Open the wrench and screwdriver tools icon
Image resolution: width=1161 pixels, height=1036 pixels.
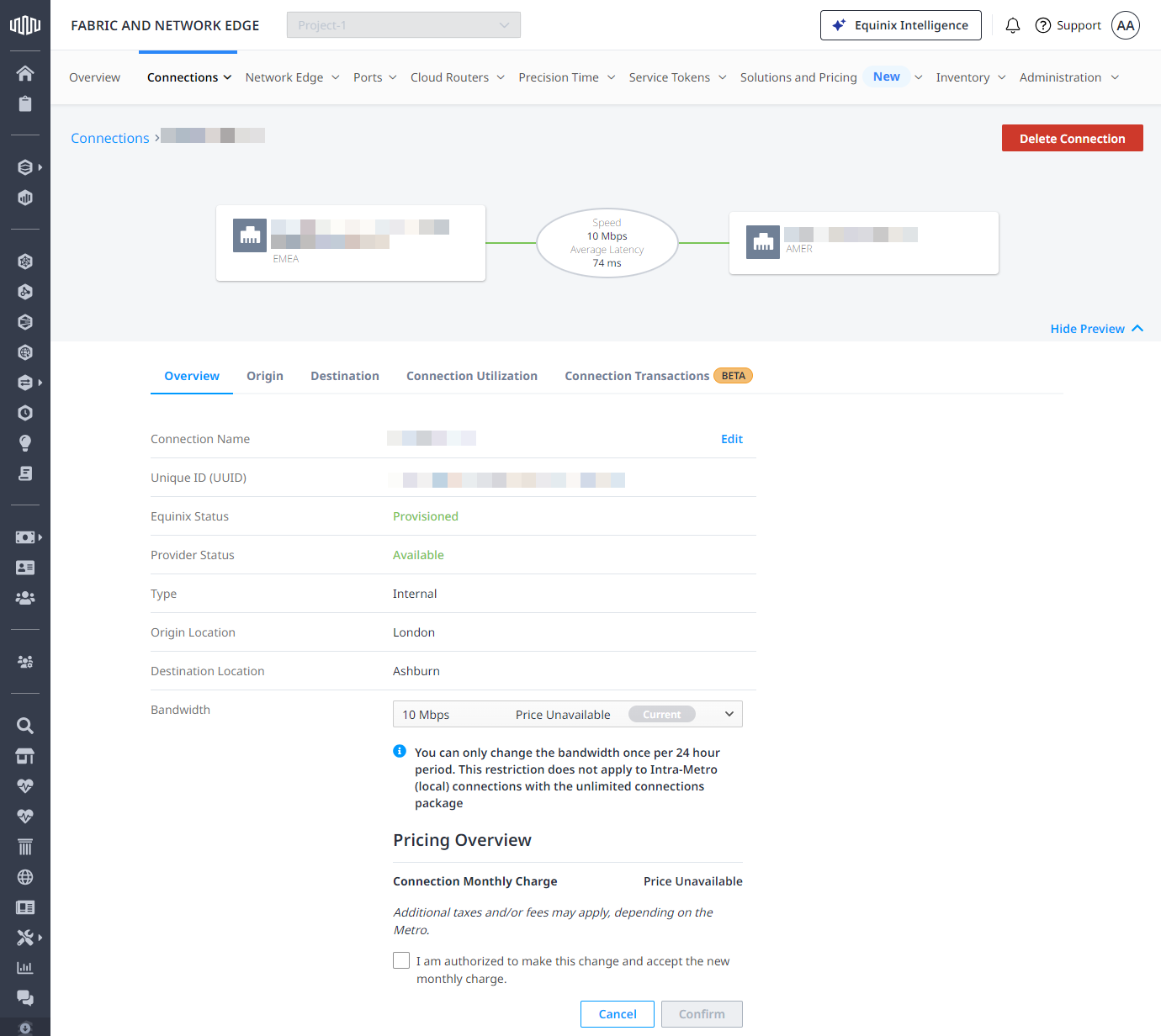(x=25, y=938)
